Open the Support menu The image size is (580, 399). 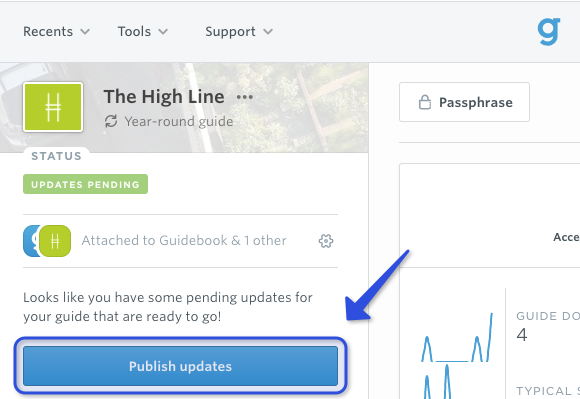point(239,32)
